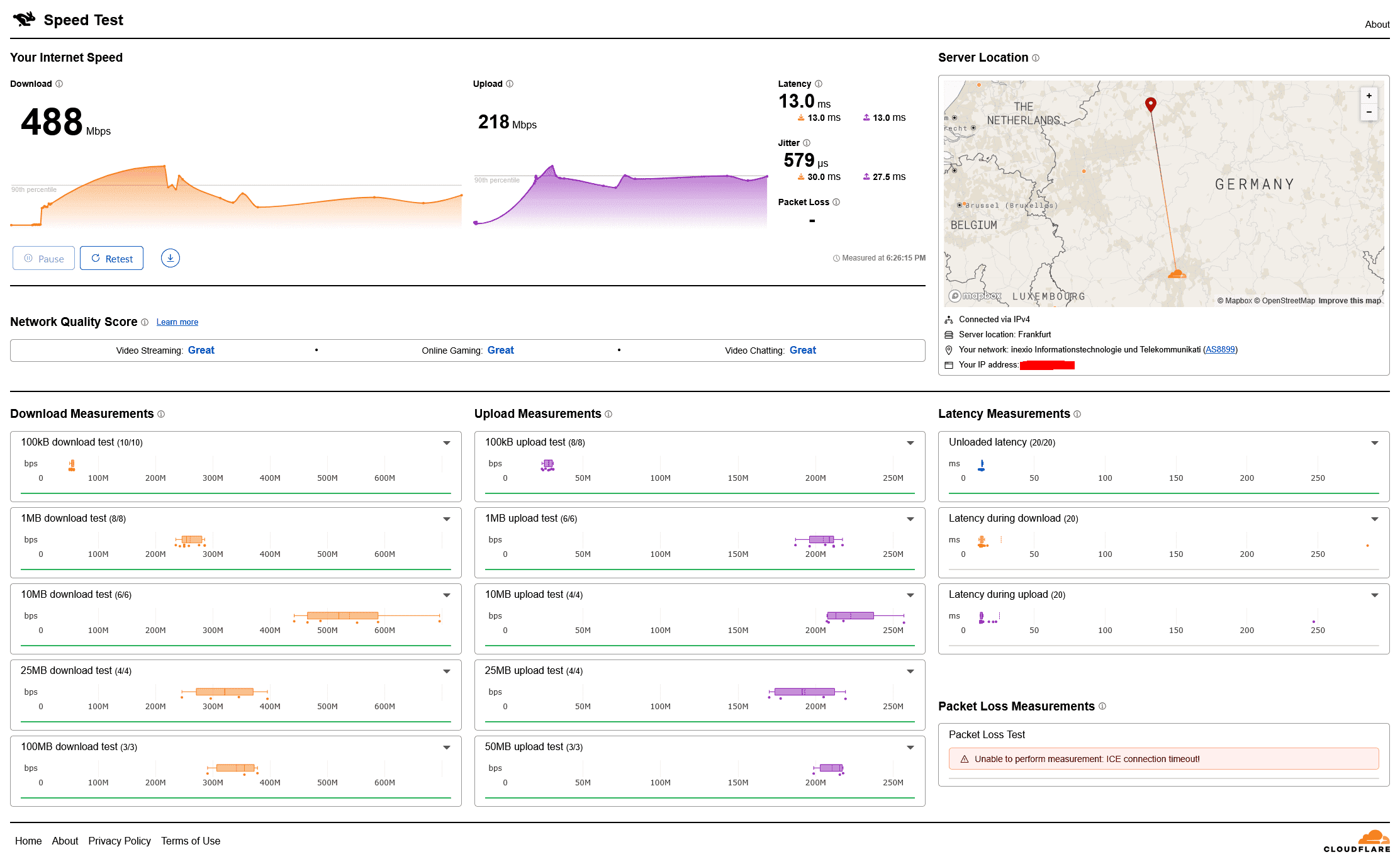The image size is (1400, 864).
Task: Open the Jitter info icon
Action: (x=807, y=143)
